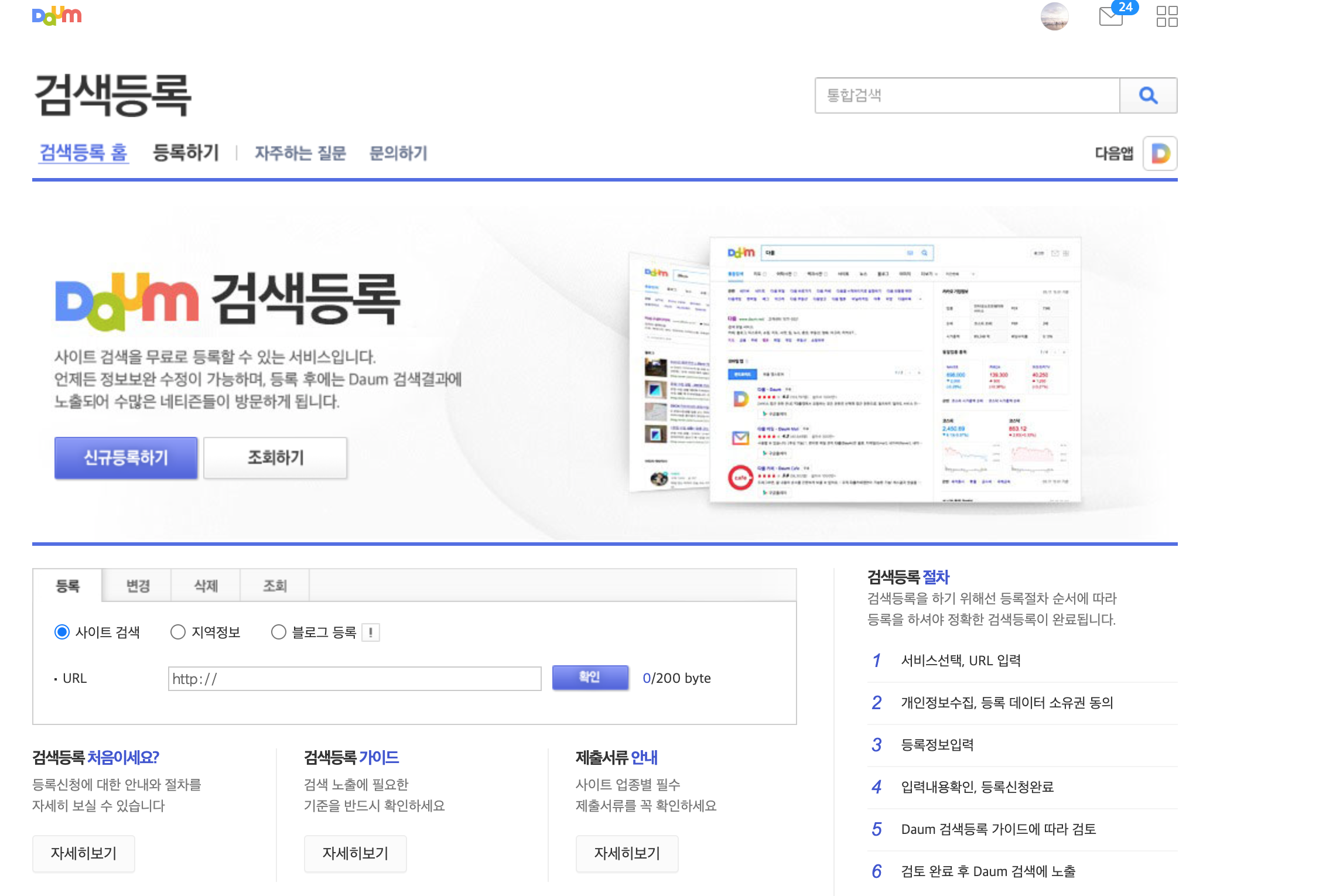
Task: Switch to the 삭제 tab
Action: coord(206,586)
